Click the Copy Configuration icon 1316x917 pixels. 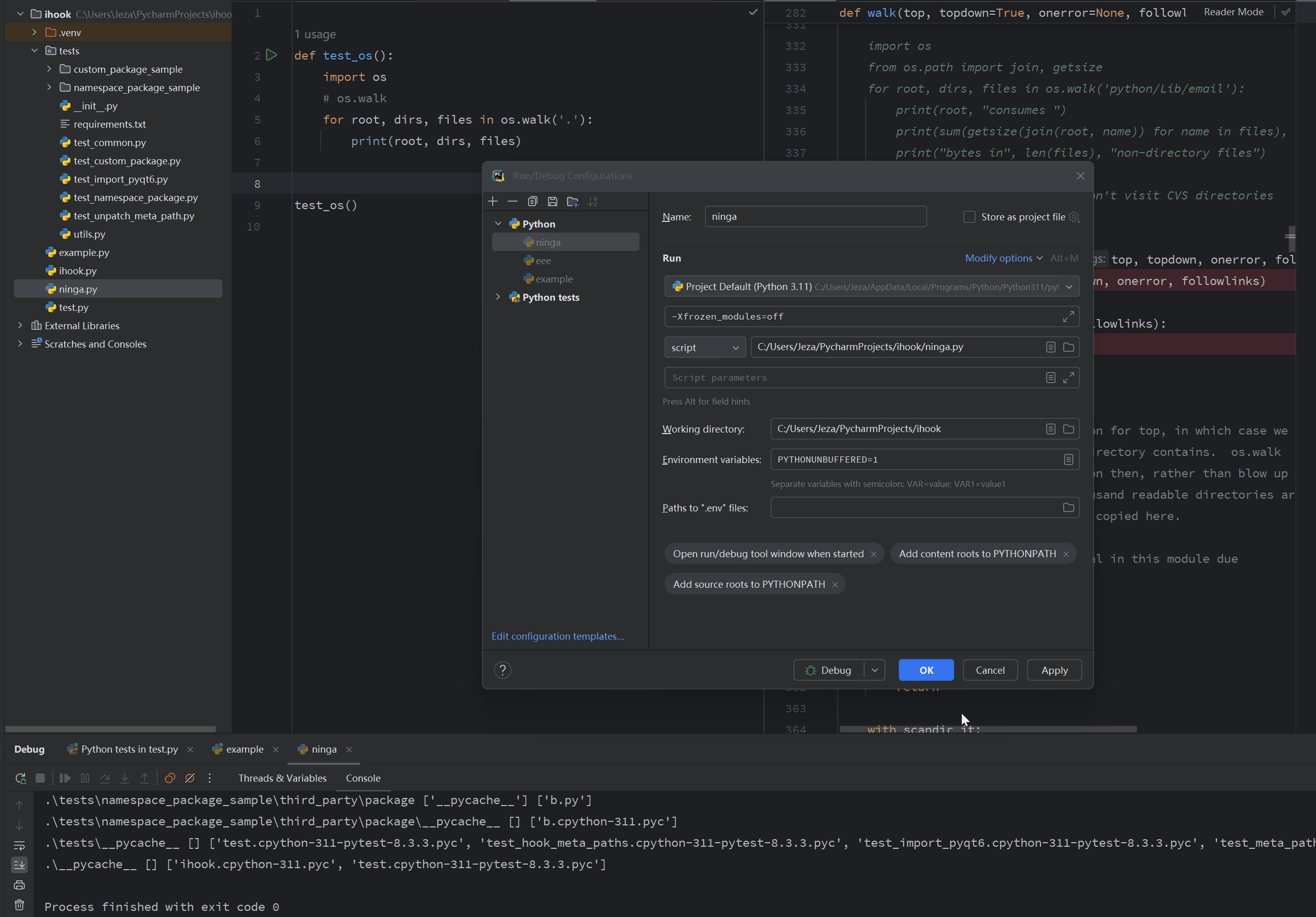[x=532, y=201]
